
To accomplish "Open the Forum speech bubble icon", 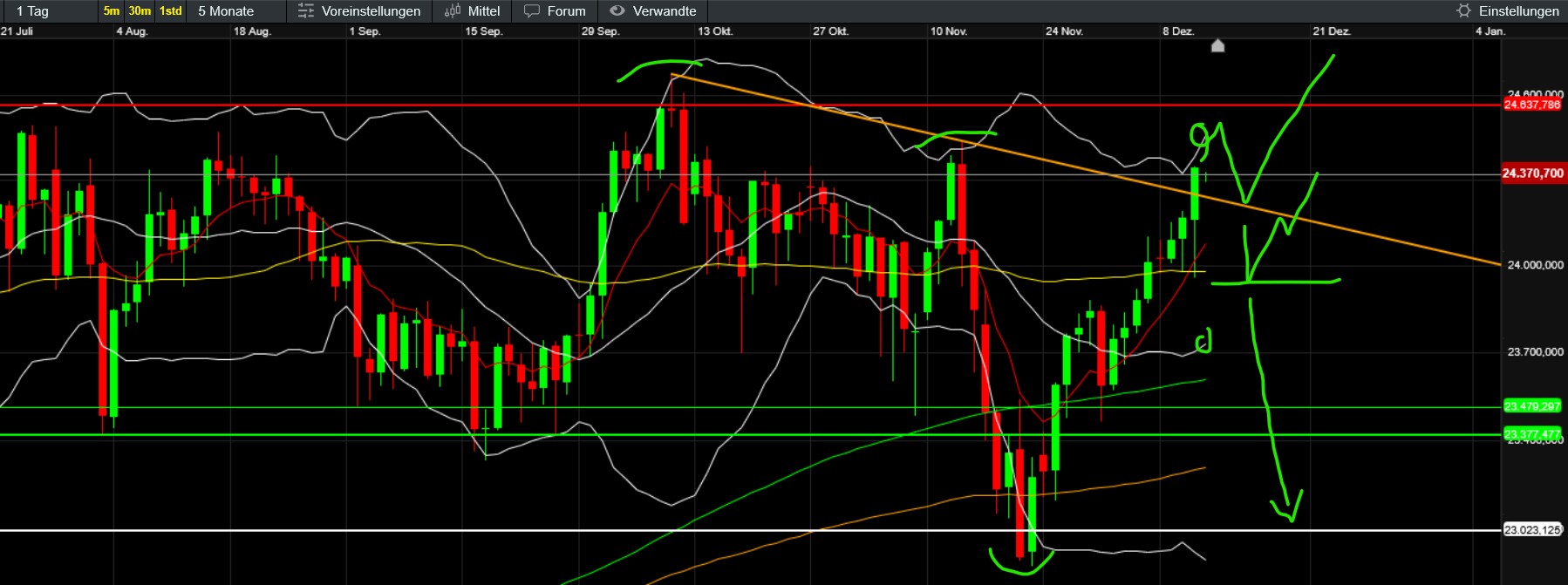I will (x=532, y=11).
